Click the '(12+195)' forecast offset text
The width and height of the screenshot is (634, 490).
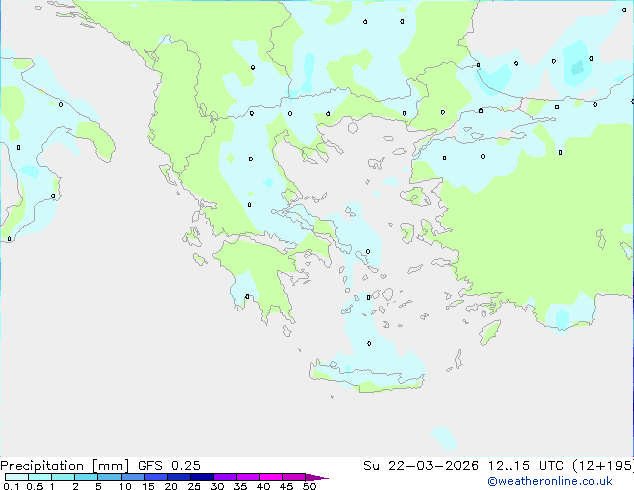[602, 466]
